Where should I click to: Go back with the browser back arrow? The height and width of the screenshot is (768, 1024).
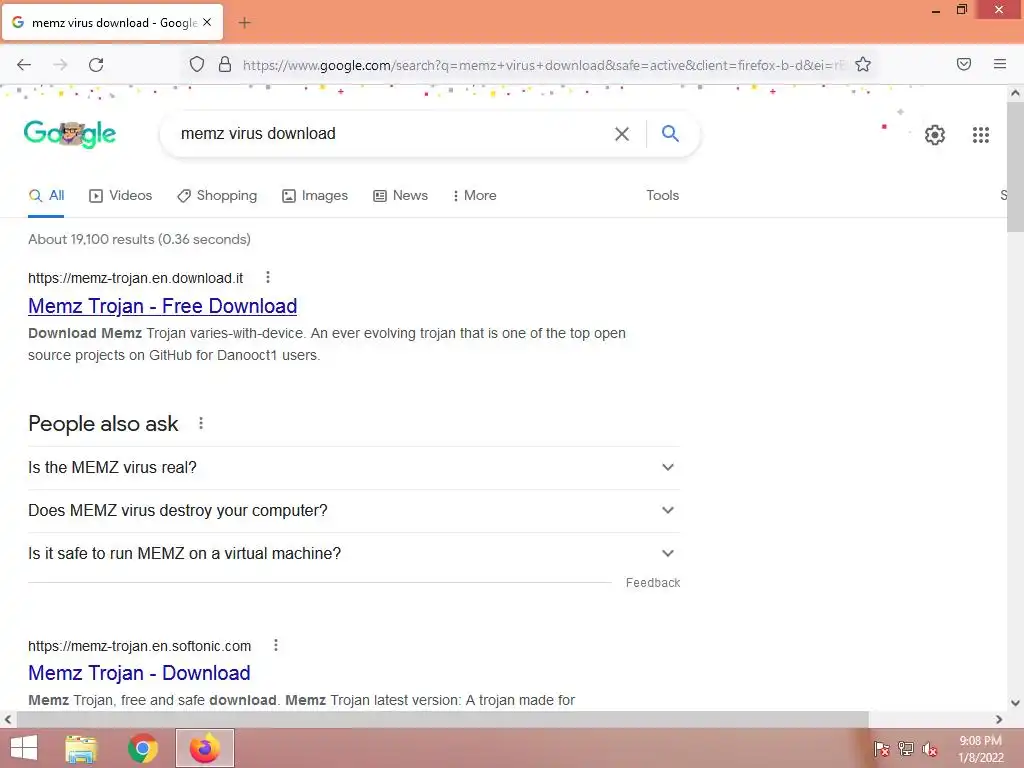pos(24,65)
